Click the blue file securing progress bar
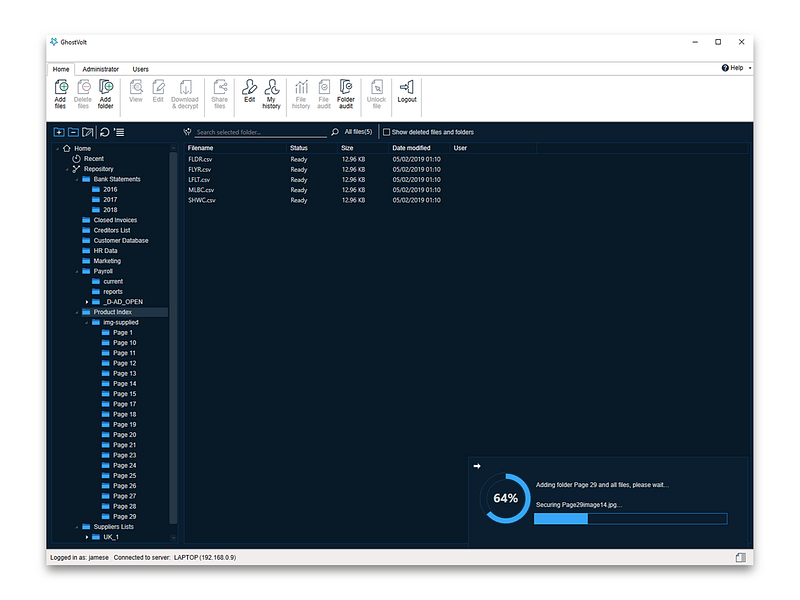This screenshot has height=600, width=800. coord(631,519)
